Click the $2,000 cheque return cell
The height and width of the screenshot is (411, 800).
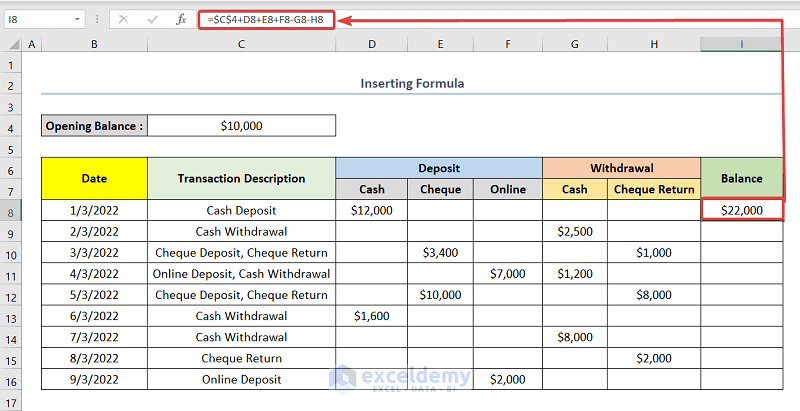click(x=654, y=358)
